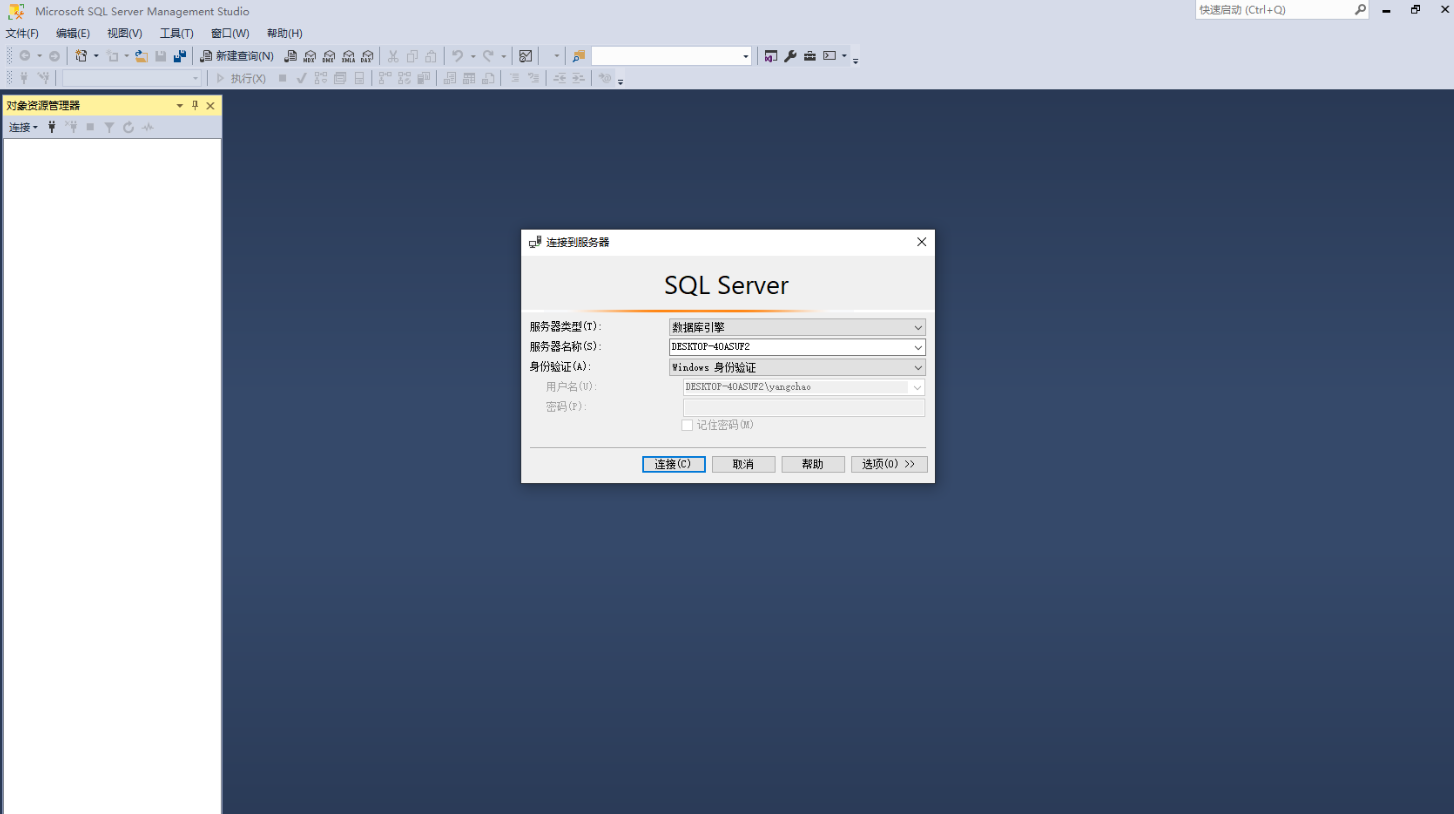Open the 文件(F) menu
The image size is (1454, 814).
[x=22, y=33]
